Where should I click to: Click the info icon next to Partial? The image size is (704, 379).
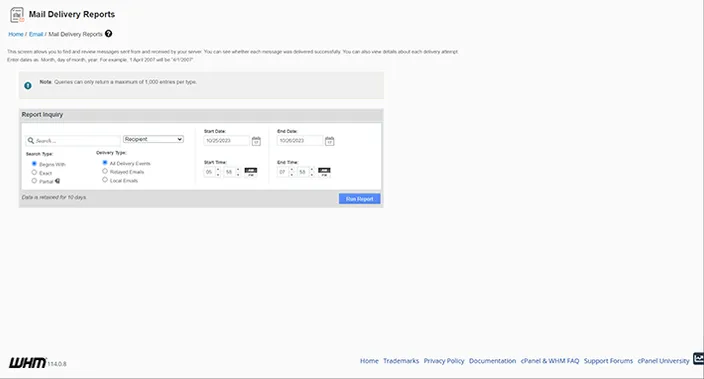pos(57,181)
